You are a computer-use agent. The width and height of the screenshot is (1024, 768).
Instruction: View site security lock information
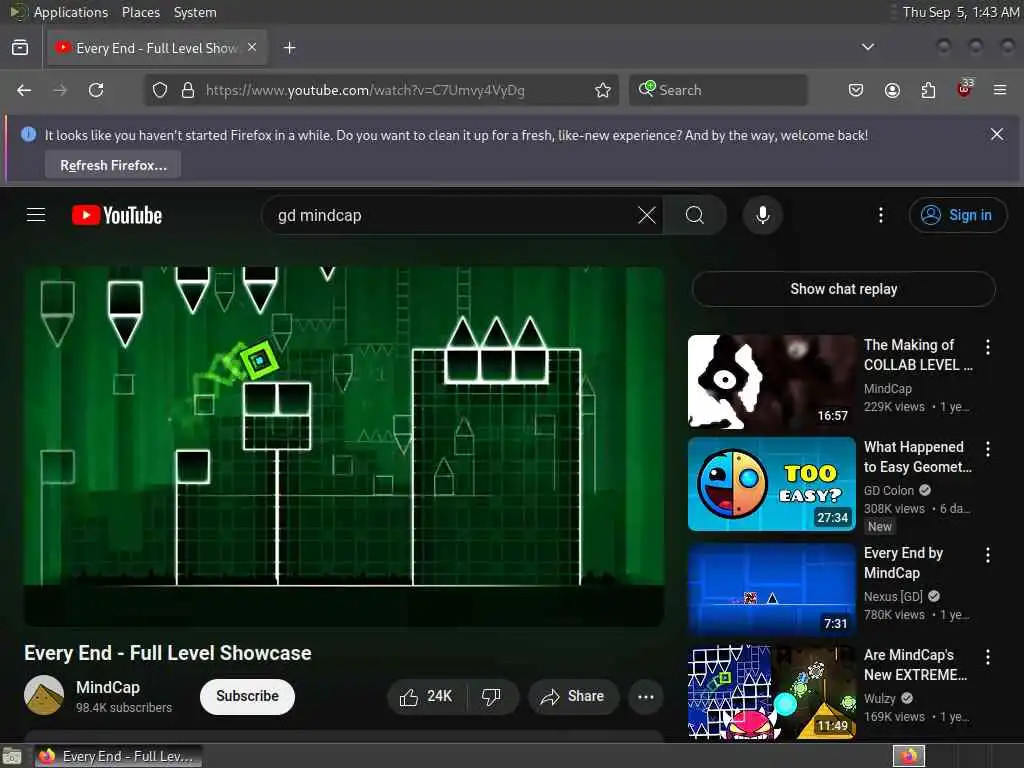click(x=188, y=90)
